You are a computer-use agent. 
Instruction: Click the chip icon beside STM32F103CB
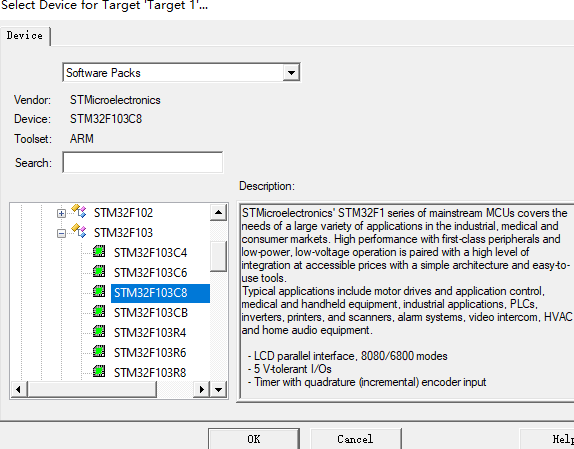coord(99,311)
